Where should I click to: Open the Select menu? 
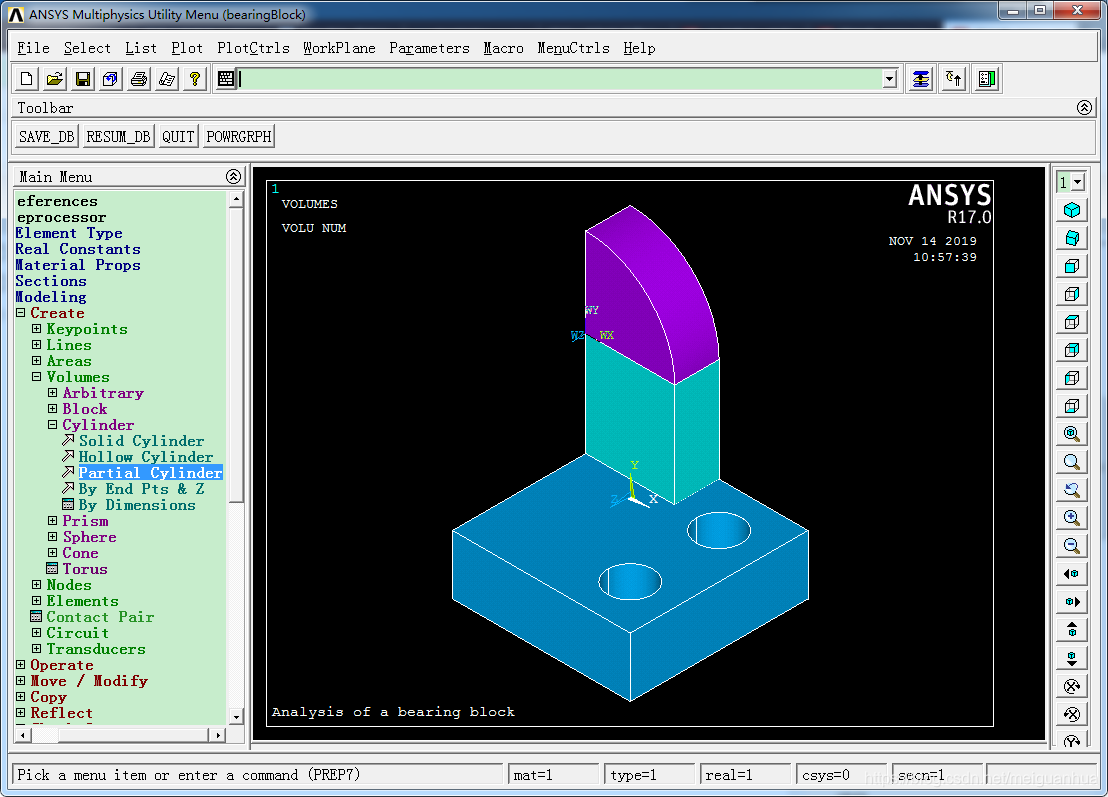pos(87,48)
